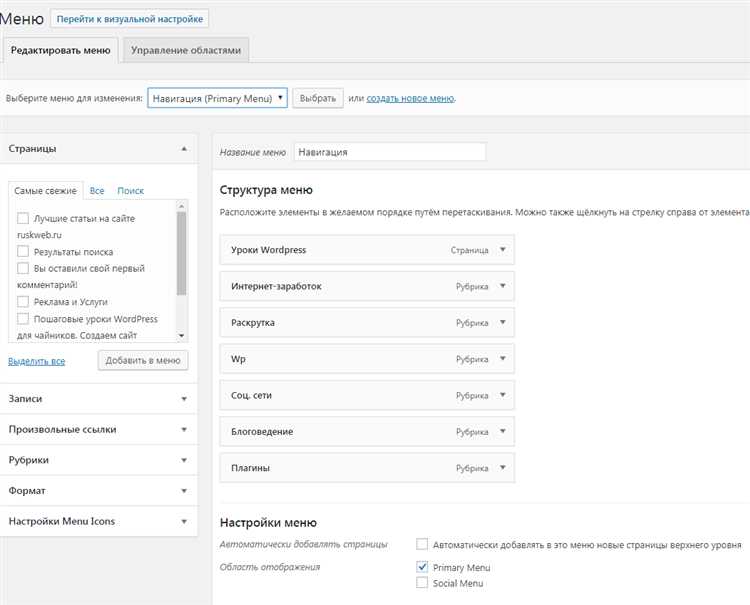Expand the Уроки Wordpress menu item arrow
The height and width of the screenshot is (605, 750).
(x=503, y=250)
